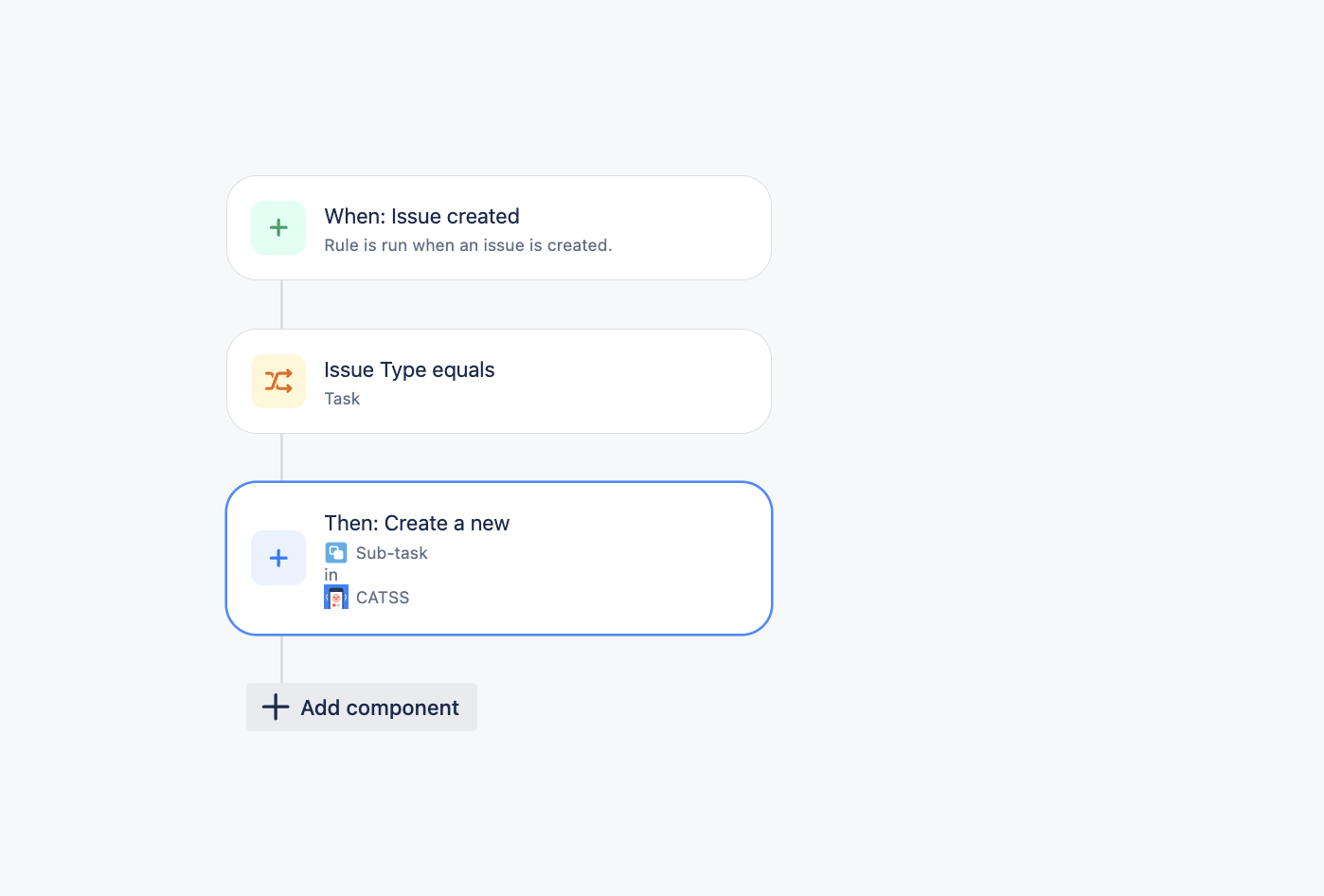Click the Task value under Issue Type equals

point(342,398)
